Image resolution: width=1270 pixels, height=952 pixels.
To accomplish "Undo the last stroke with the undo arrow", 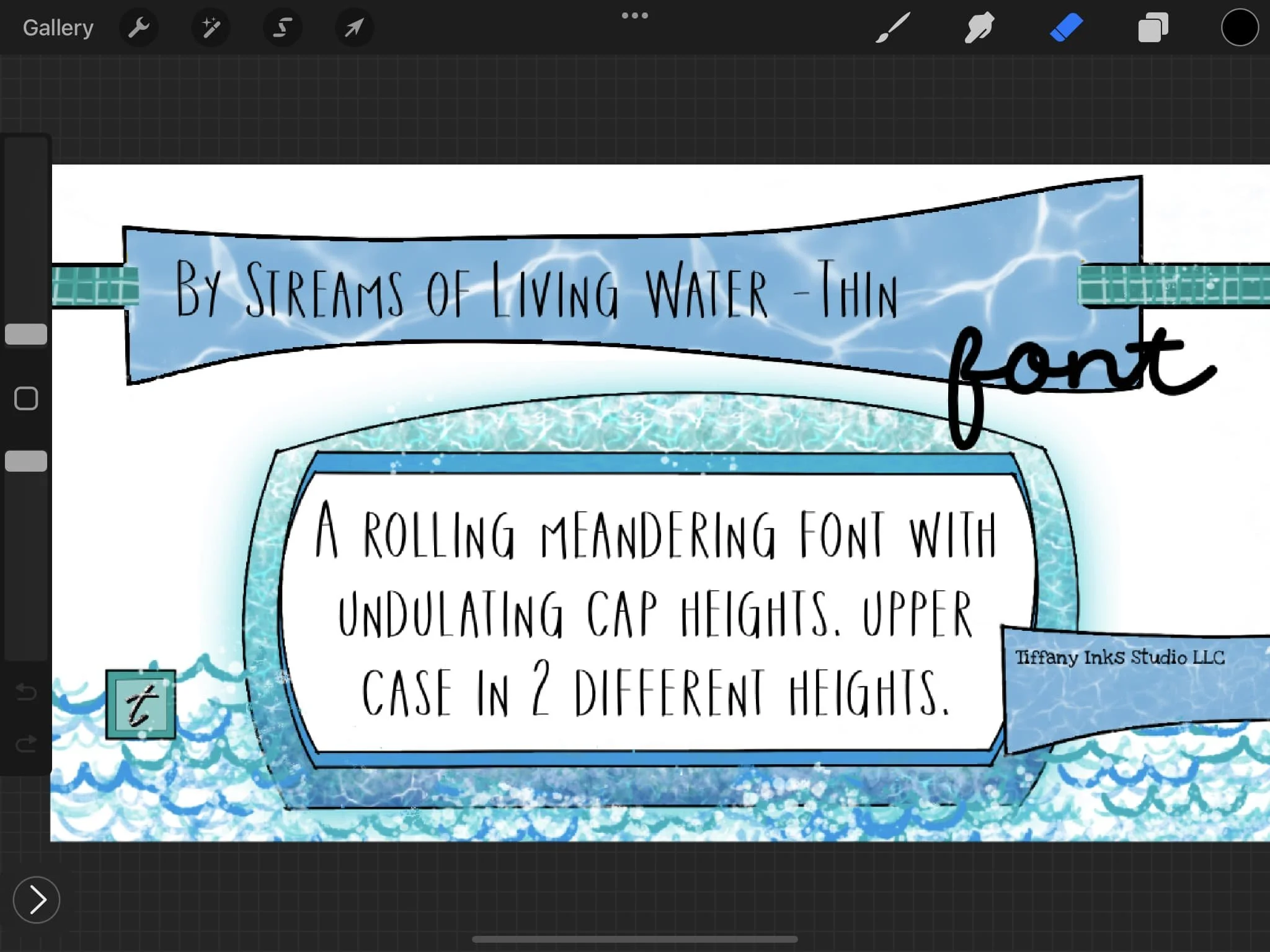I will point(26,693).
